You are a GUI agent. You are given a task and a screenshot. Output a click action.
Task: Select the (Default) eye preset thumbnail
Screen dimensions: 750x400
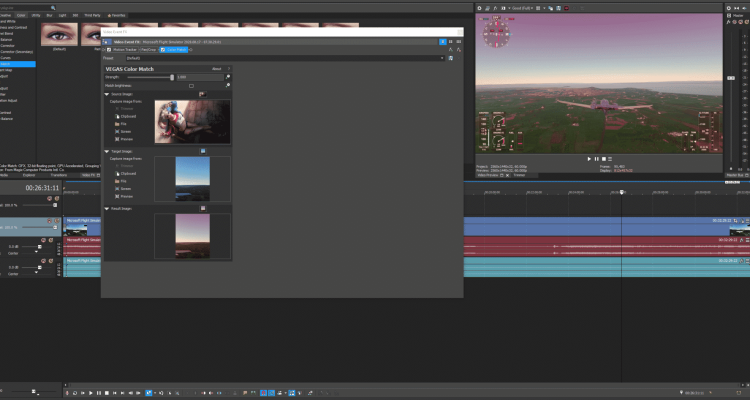(59, 34)
